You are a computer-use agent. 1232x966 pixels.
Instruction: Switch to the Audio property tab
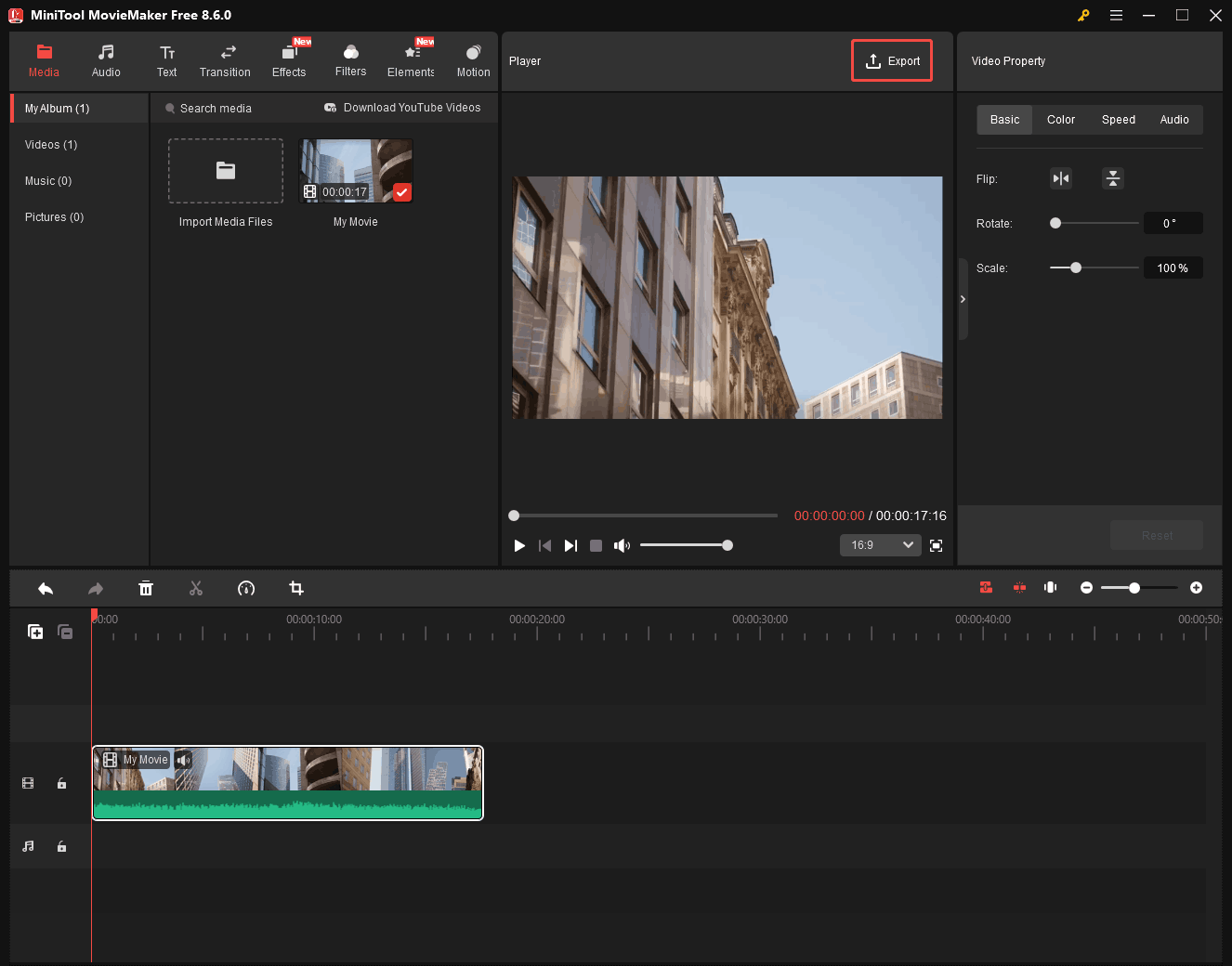pos(1174,120)
